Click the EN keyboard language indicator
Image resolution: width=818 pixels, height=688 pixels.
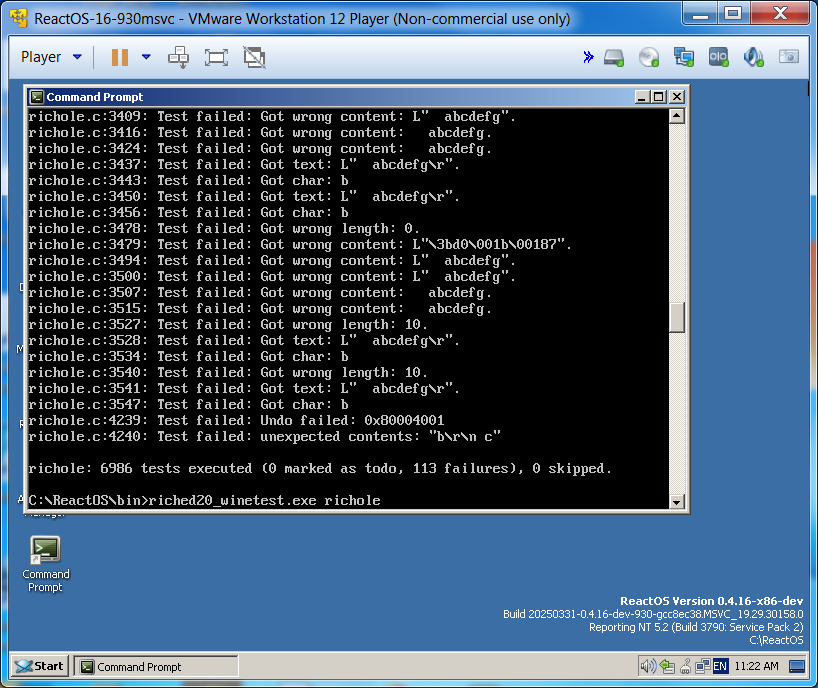tap(720, 666)
